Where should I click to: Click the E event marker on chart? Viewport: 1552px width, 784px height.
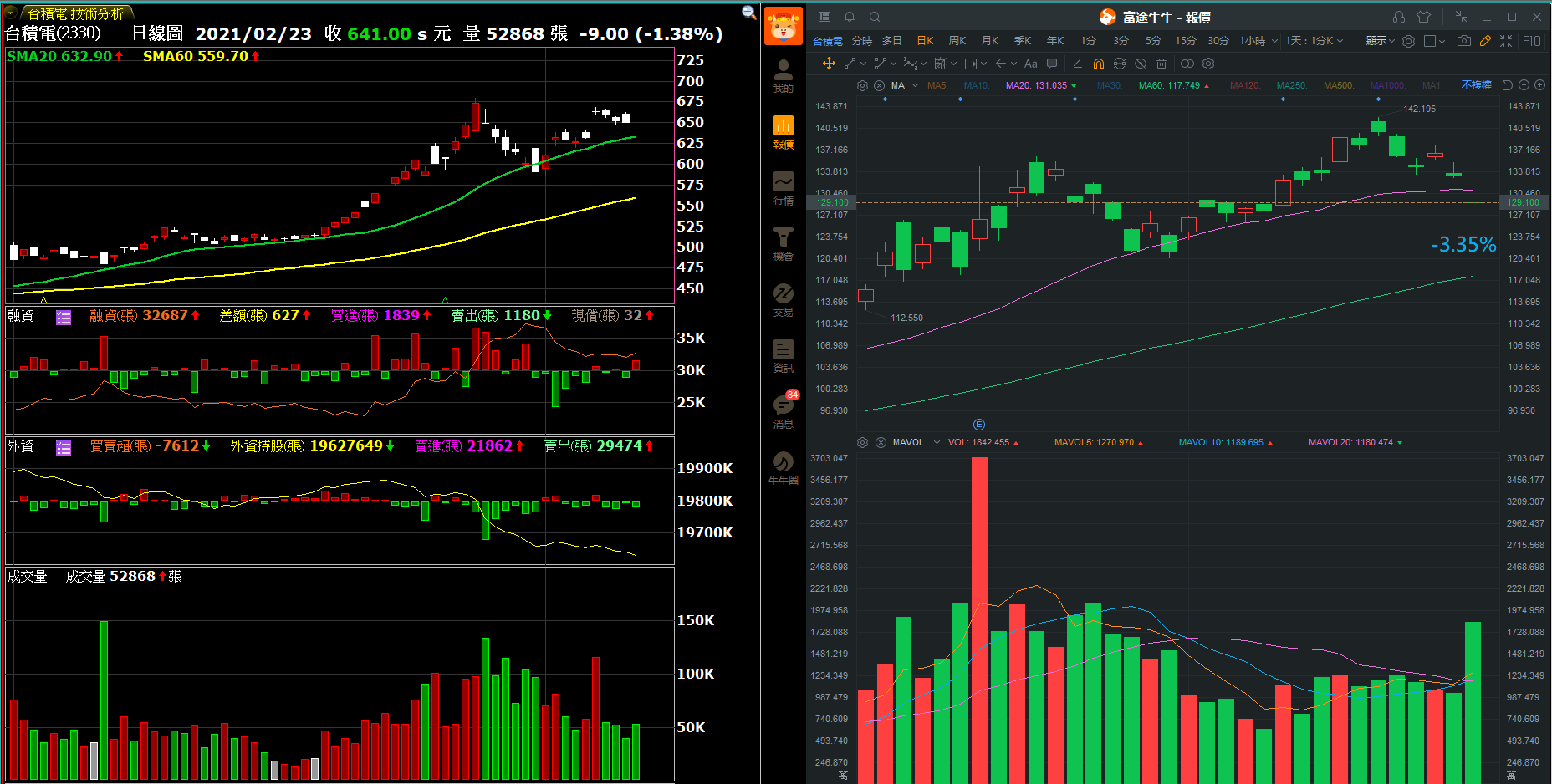(979, 425)
